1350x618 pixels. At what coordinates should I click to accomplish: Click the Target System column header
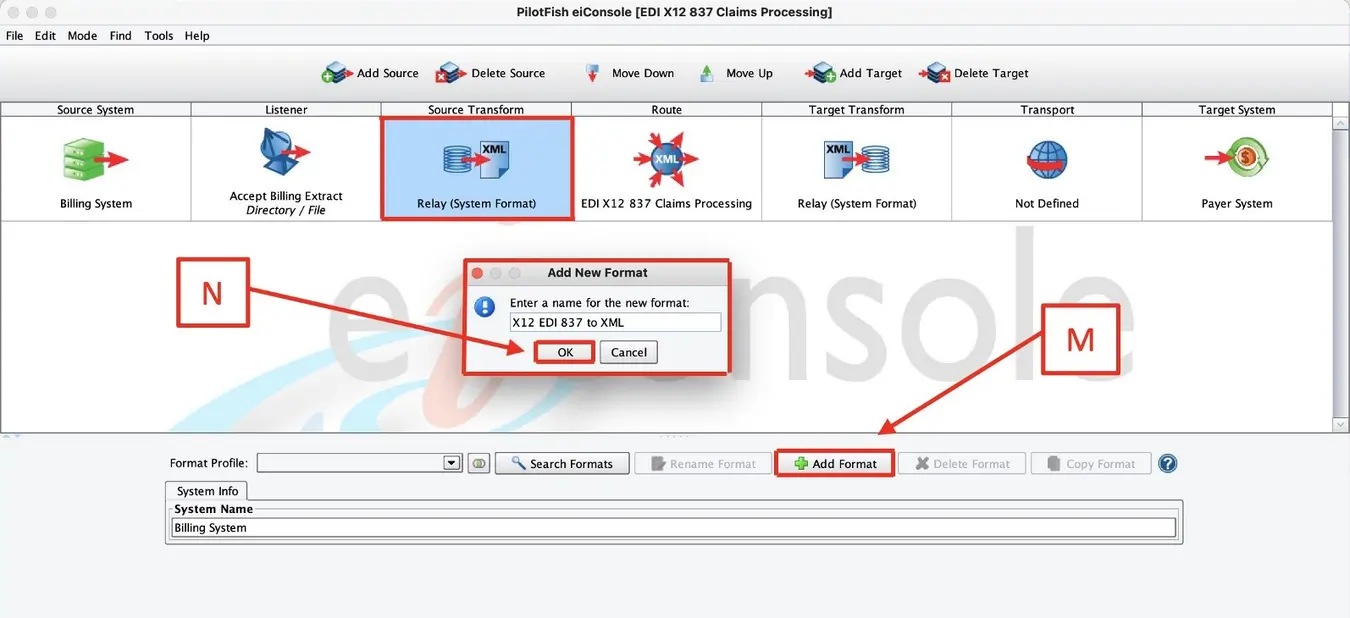[1237, 110]
